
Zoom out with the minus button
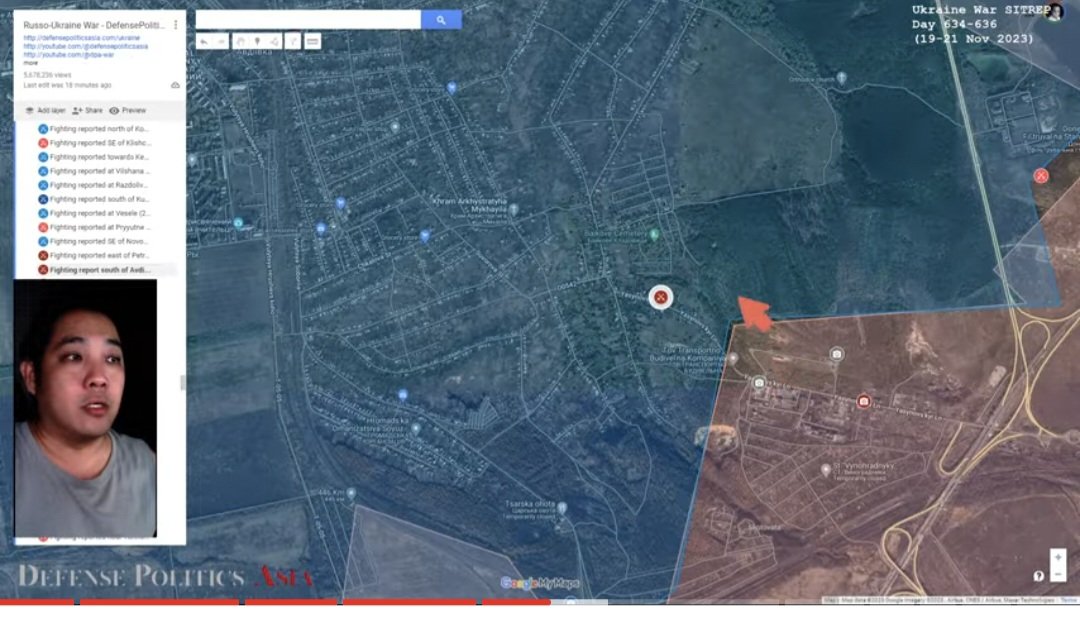[x=1057, y=574]
